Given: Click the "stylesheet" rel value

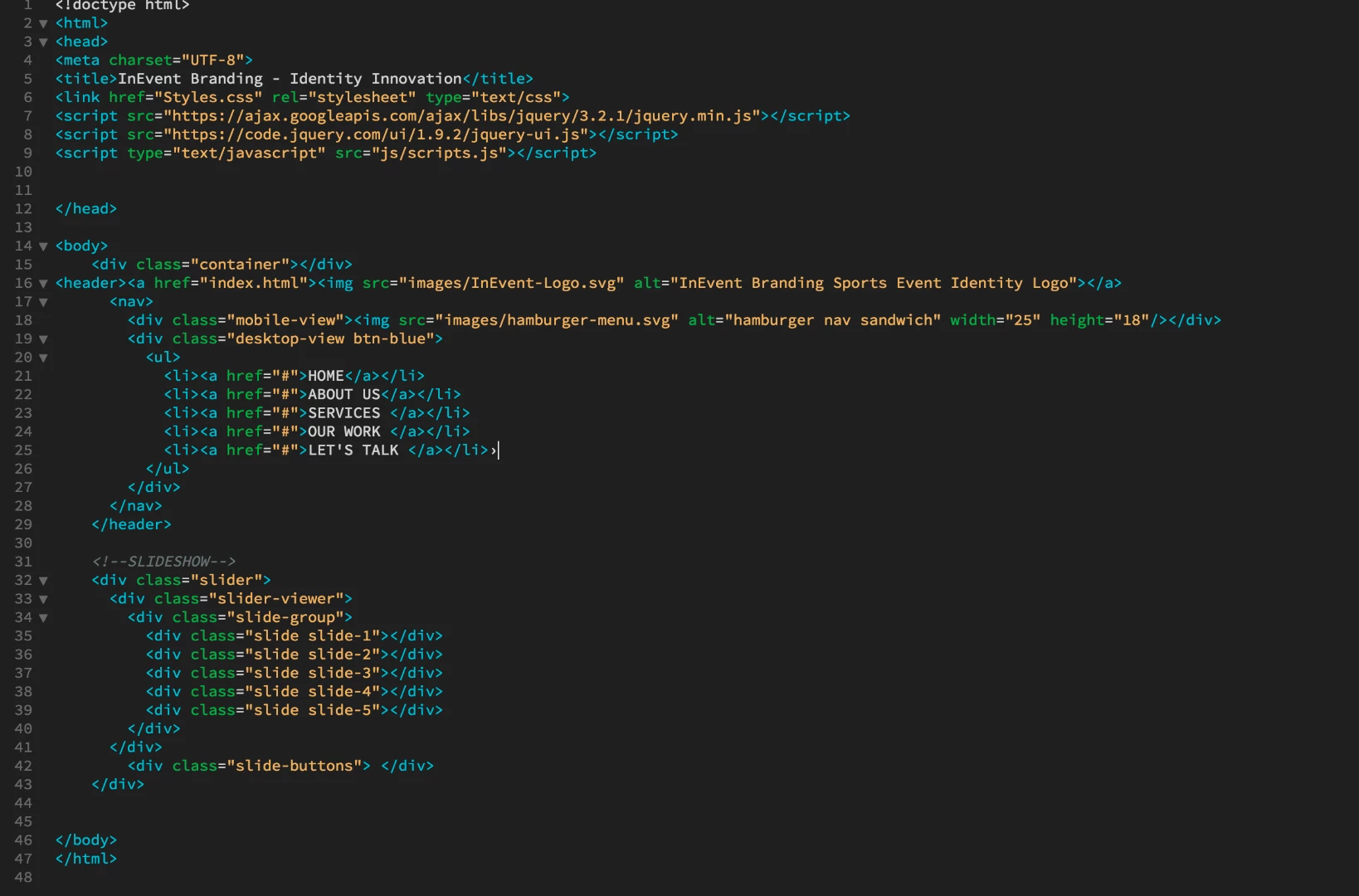Looking at the screenshot, I should 363,97.
